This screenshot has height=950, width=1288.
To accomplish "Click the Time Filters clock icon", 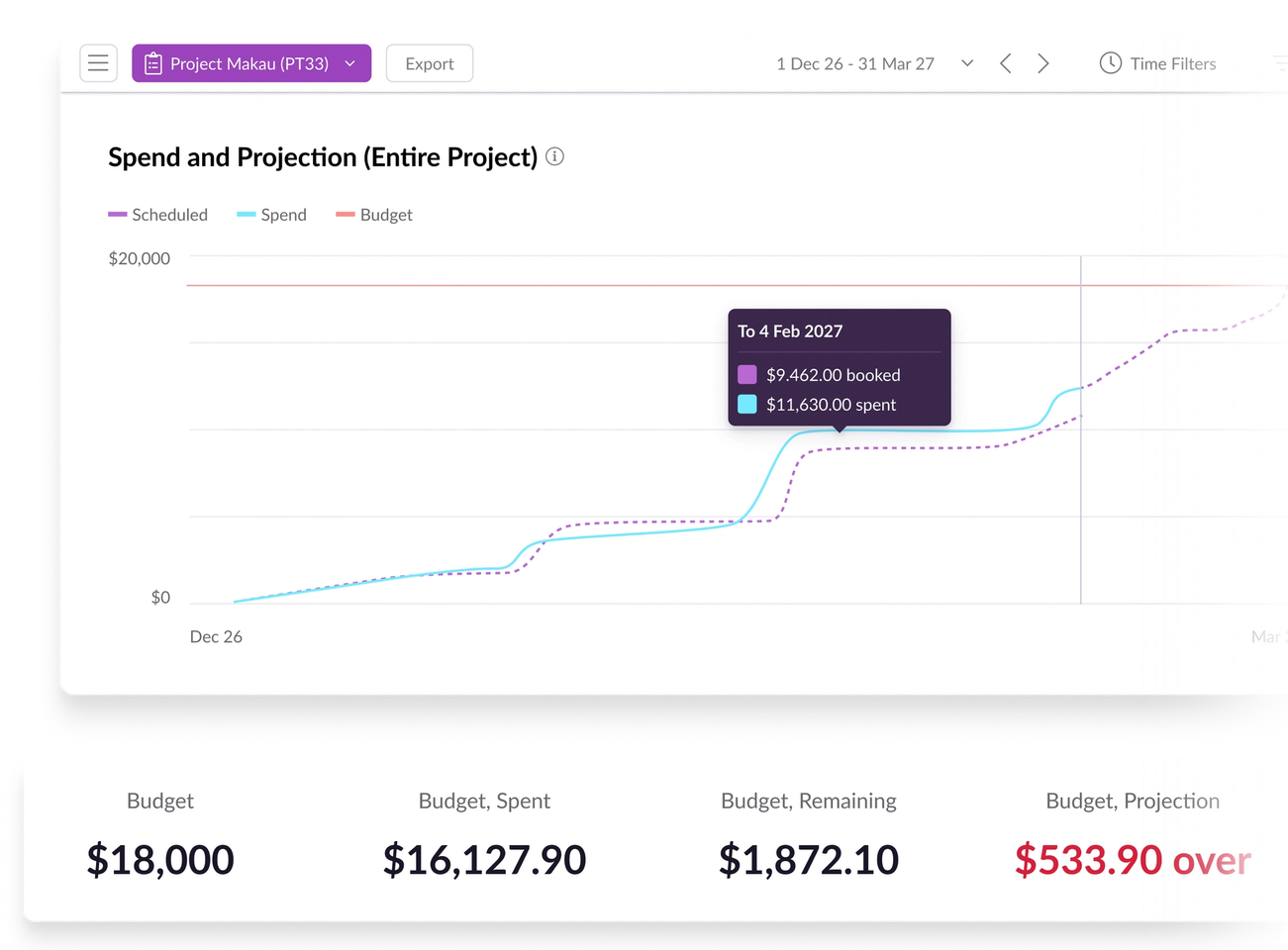I will [x=1110, y=63].
